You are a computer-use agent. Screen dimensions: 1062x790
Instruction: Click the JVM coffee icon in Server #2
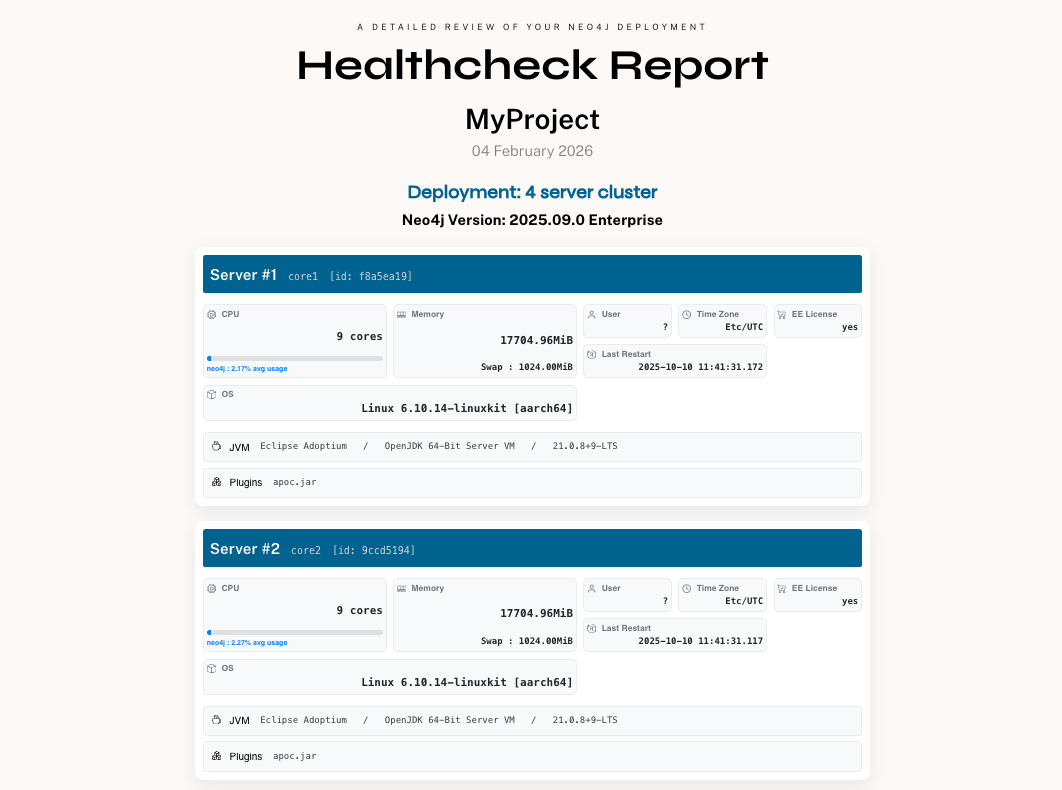(216, 720)
